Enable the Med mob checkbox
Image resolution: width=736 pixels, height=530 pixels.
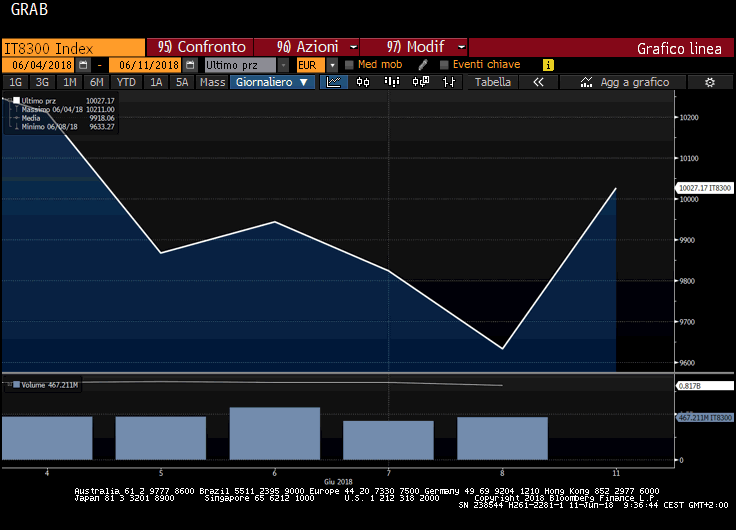tap(349, 65)
